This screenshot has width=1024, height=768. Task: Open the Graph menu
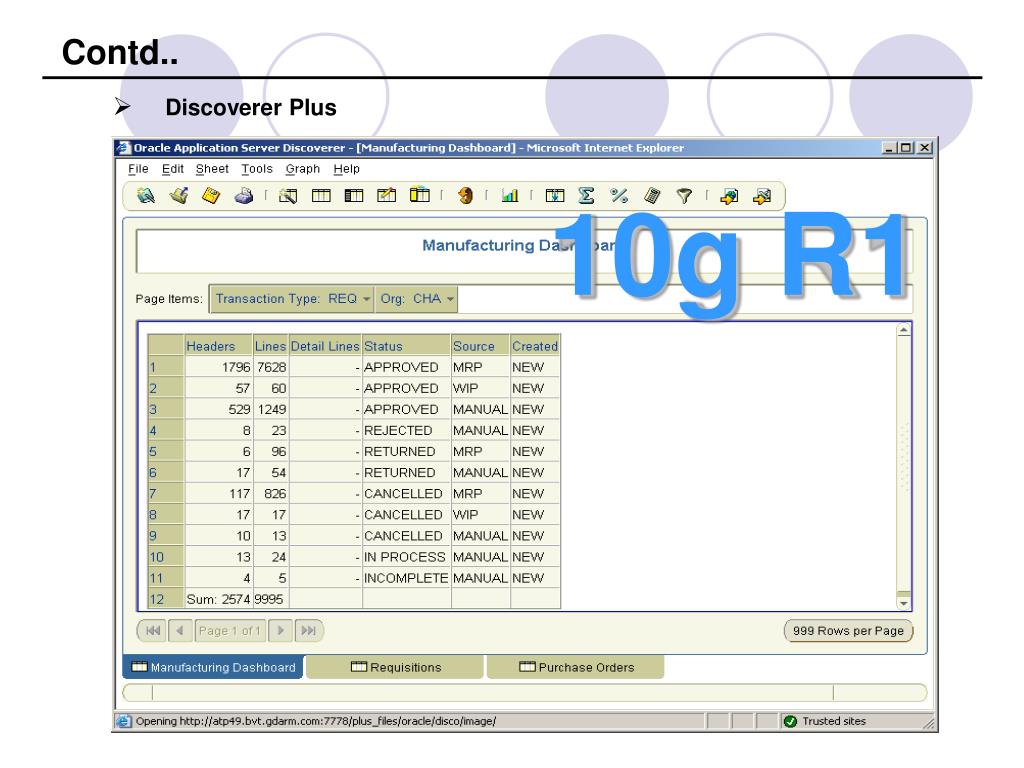click(x=302, y=168)
